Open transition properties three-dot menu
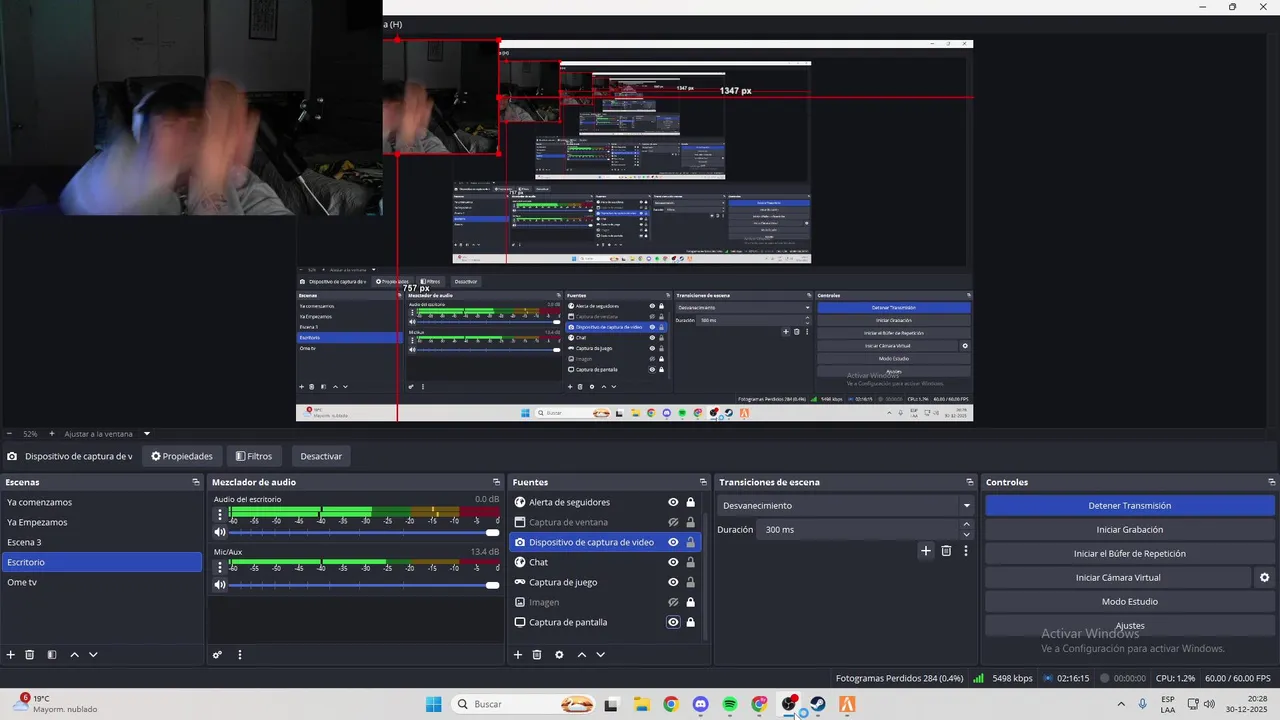1280x720 pixels. (x=966, y=551)
